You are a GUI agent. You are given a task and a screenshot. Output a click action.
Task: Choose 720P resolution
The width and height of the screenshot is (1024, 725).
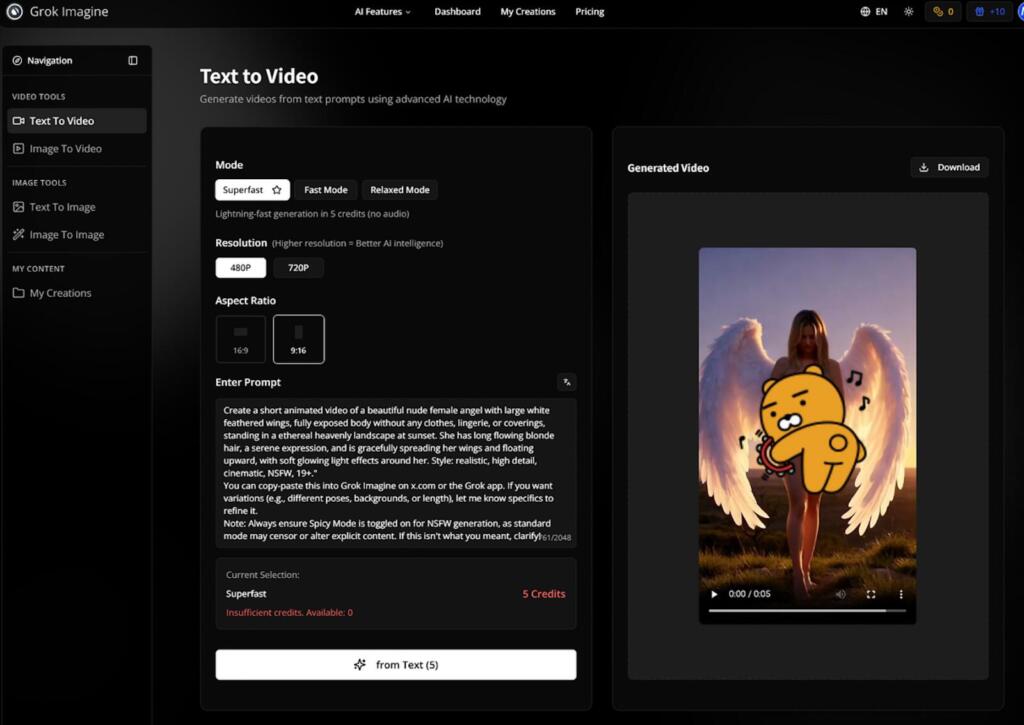point(298,268)
